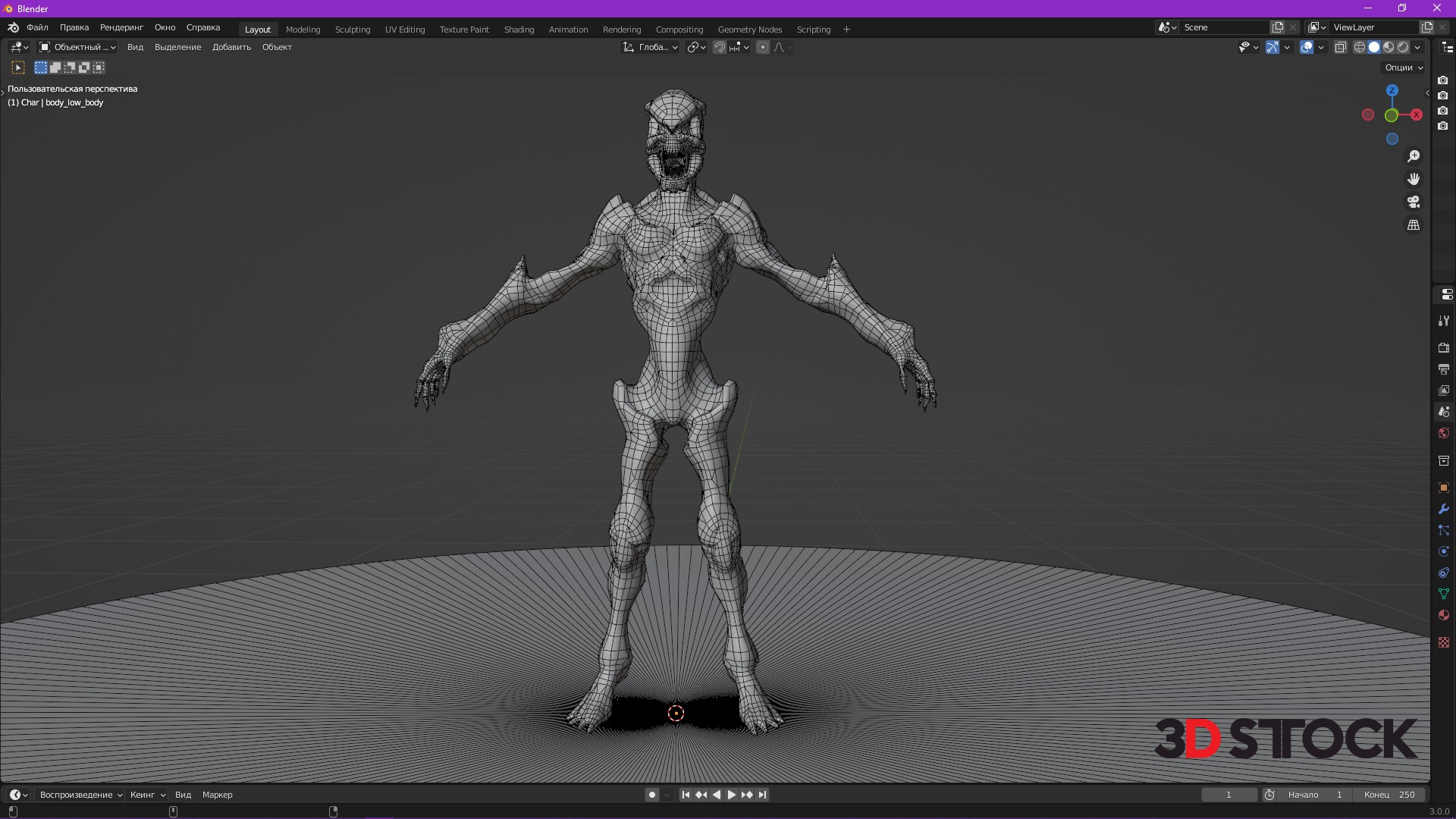Open the Добавить menu in viewport header
Image resolution: width=1456 pixels, height=819 pixels.
coord(231,47)
